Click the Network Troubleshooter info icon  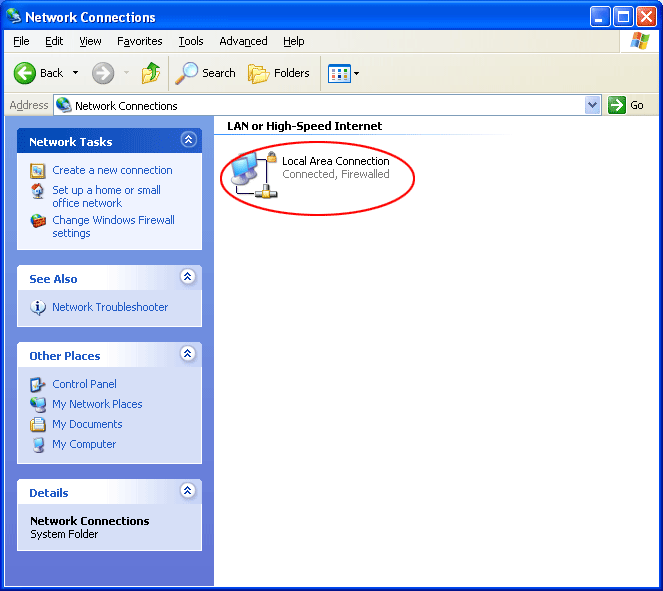click(x=38, y=307)
